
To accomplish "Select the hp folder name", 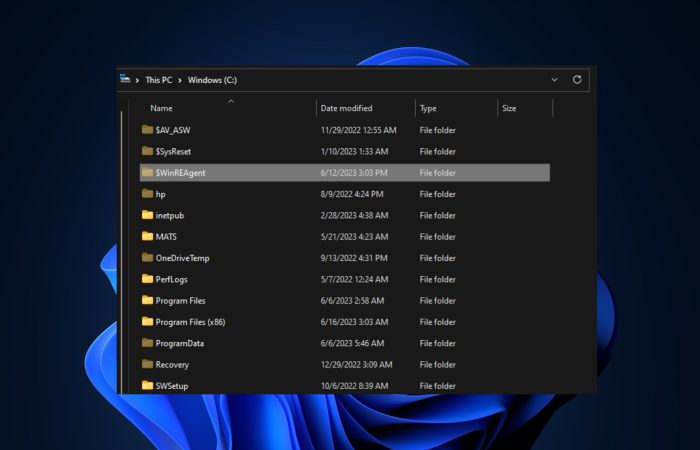I will (x=160, y=194).
